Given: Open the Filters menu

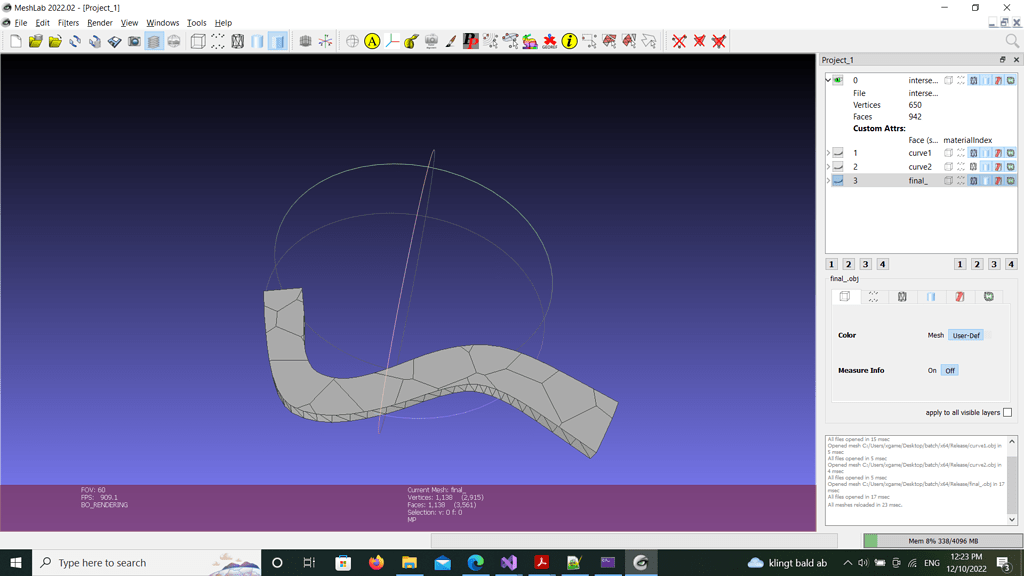Looking at the screenshot, I should [68, 23].
